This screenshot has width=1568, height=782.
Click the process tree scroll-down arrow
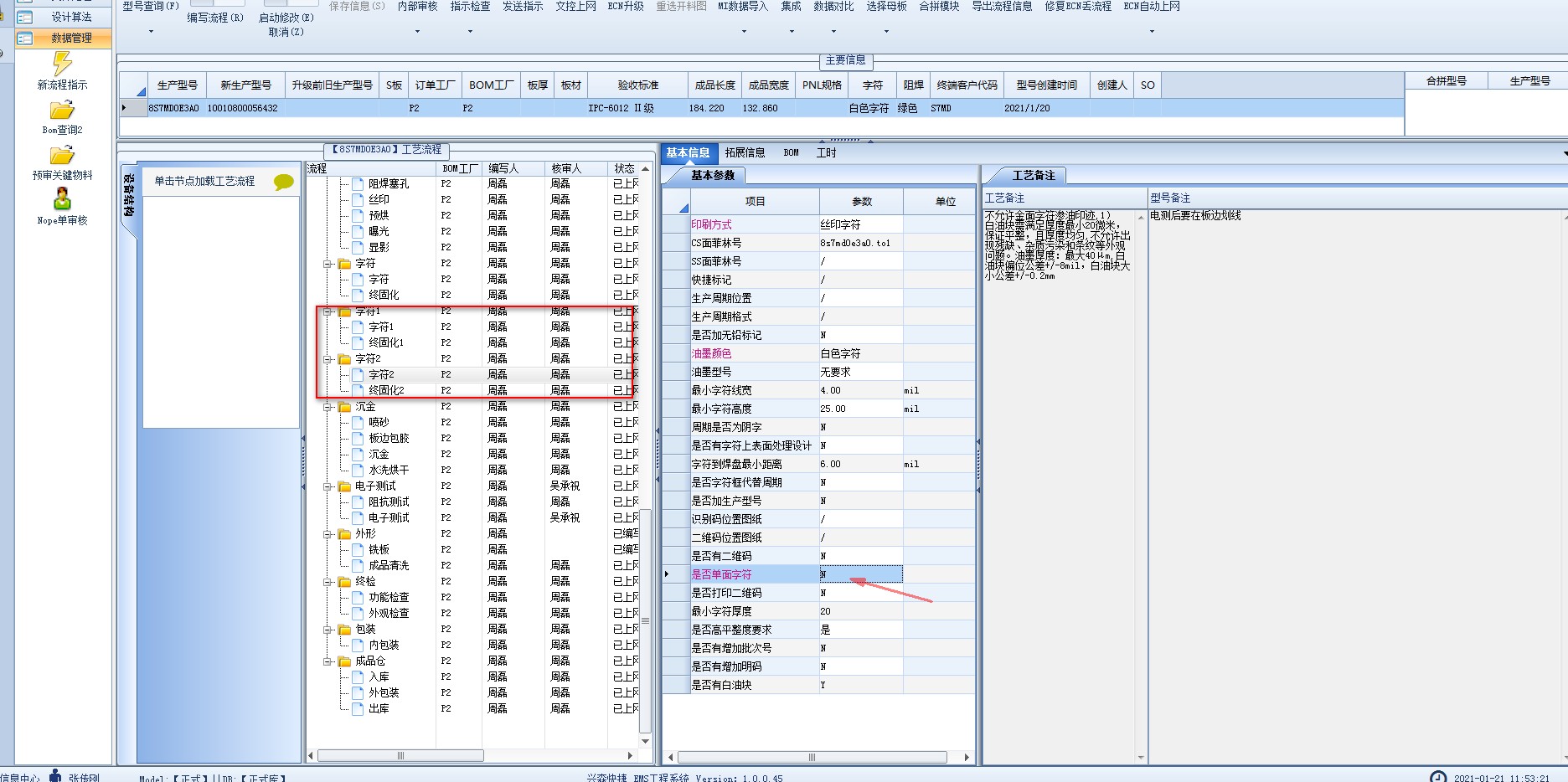645,741
